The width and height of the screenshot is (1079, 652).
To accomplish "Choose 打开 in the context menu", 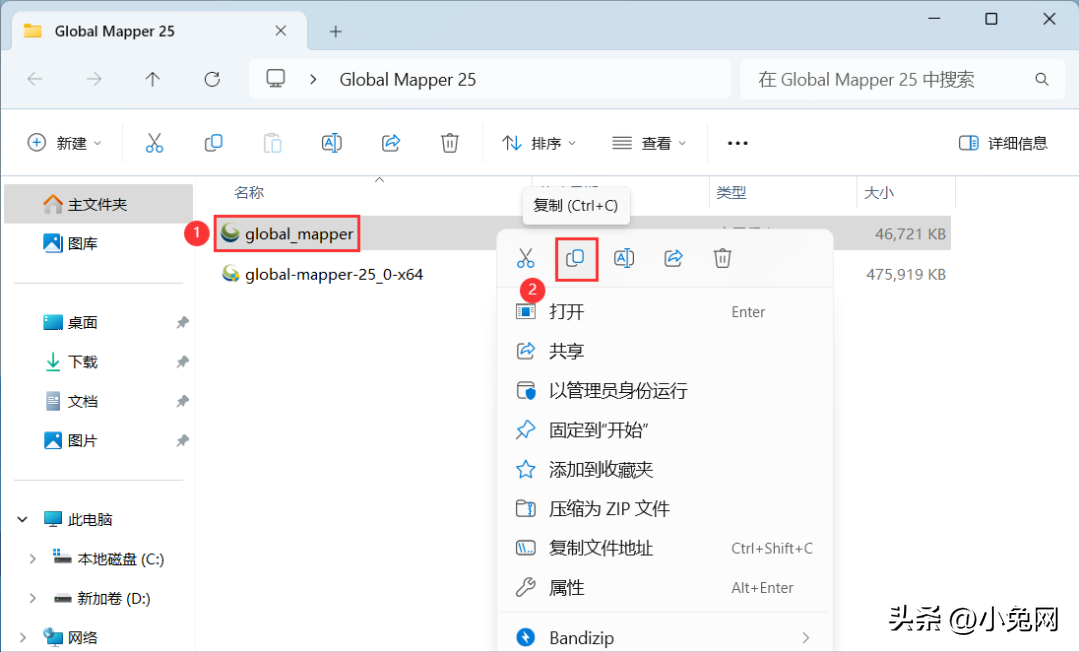I will (665, 312).
